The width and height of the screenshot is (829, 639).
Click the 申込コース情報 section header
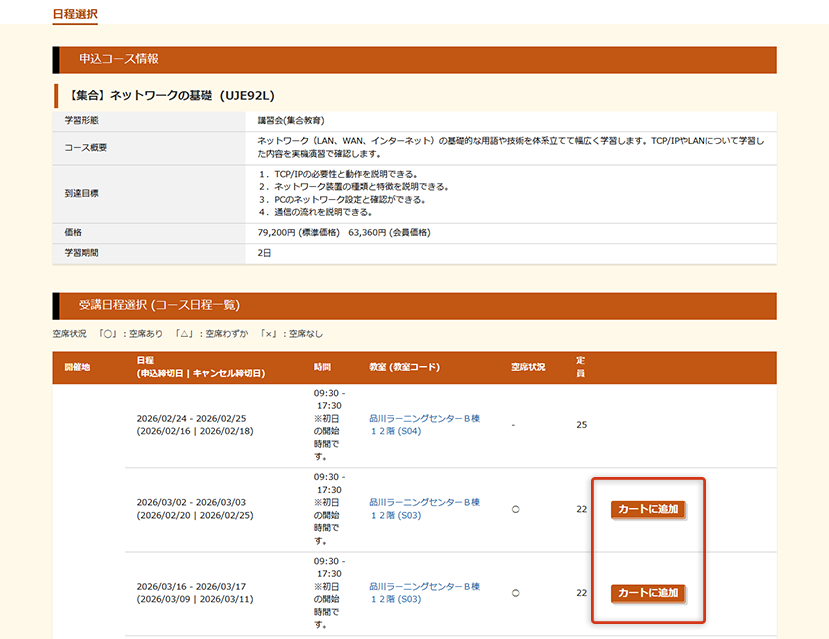click(118, 60)
